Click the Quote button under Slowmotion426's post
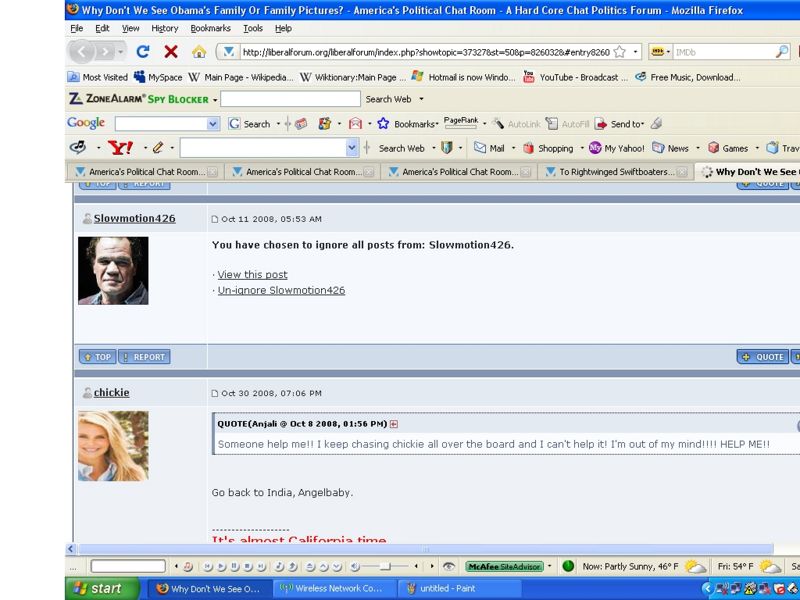This screenshot has width=800, height=600. (763, 357)
